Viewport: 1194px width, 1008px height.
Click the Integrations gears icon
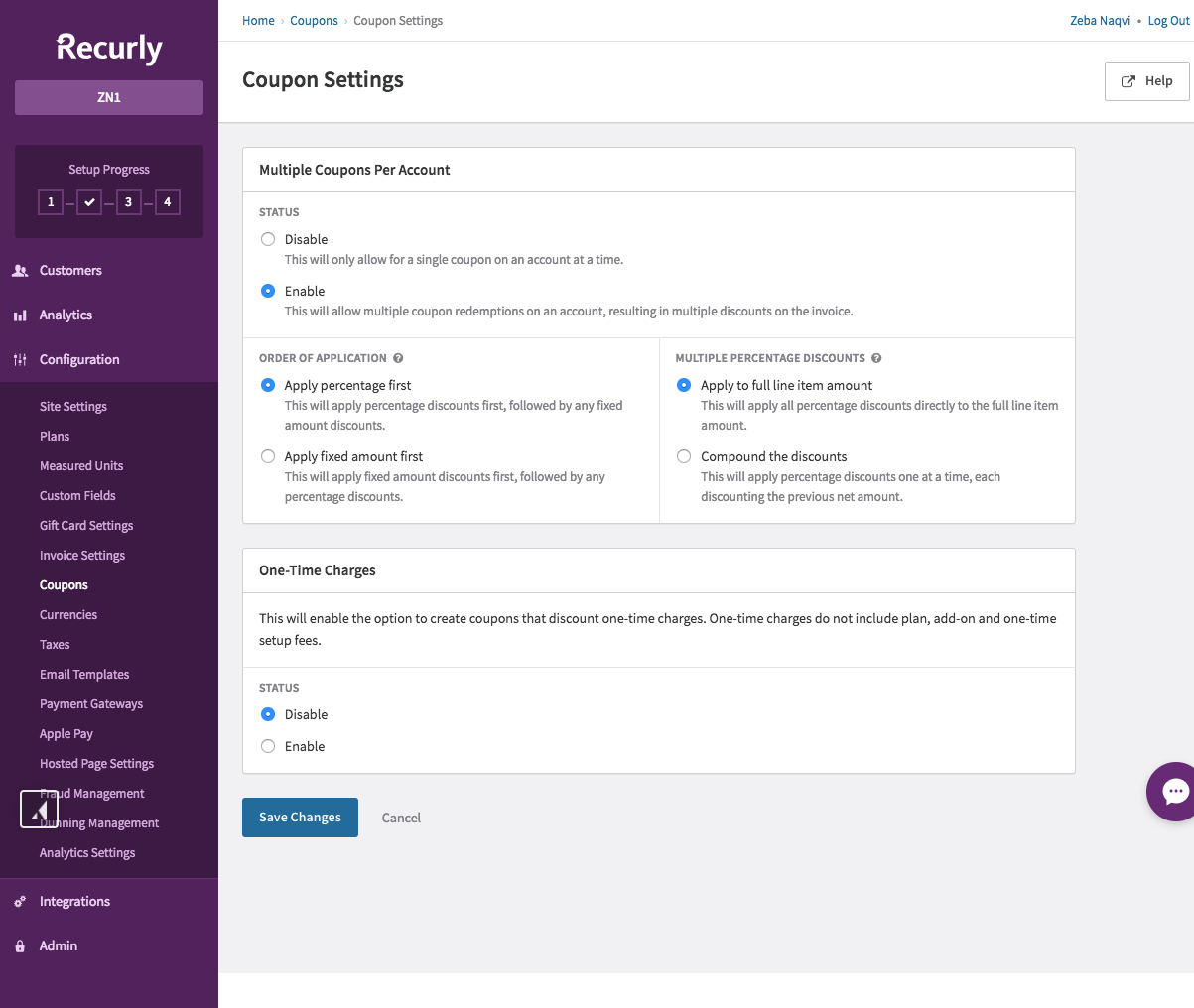click(20, 902)
